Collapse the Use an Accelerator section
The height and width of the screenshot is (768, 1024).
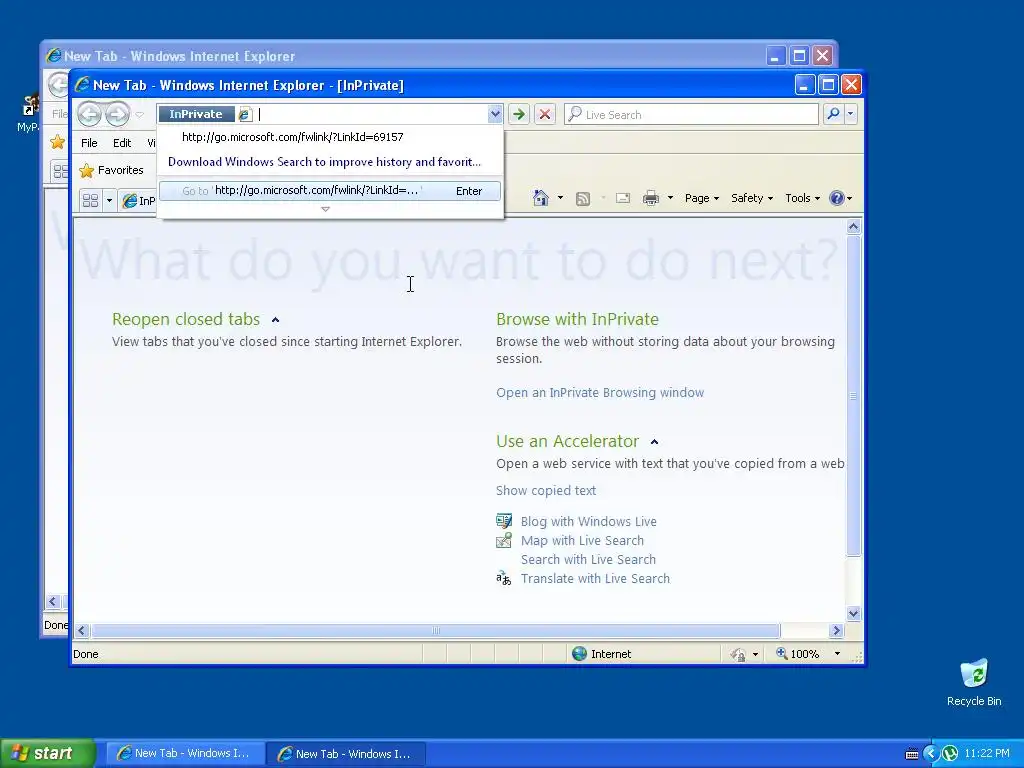(654, 442)
